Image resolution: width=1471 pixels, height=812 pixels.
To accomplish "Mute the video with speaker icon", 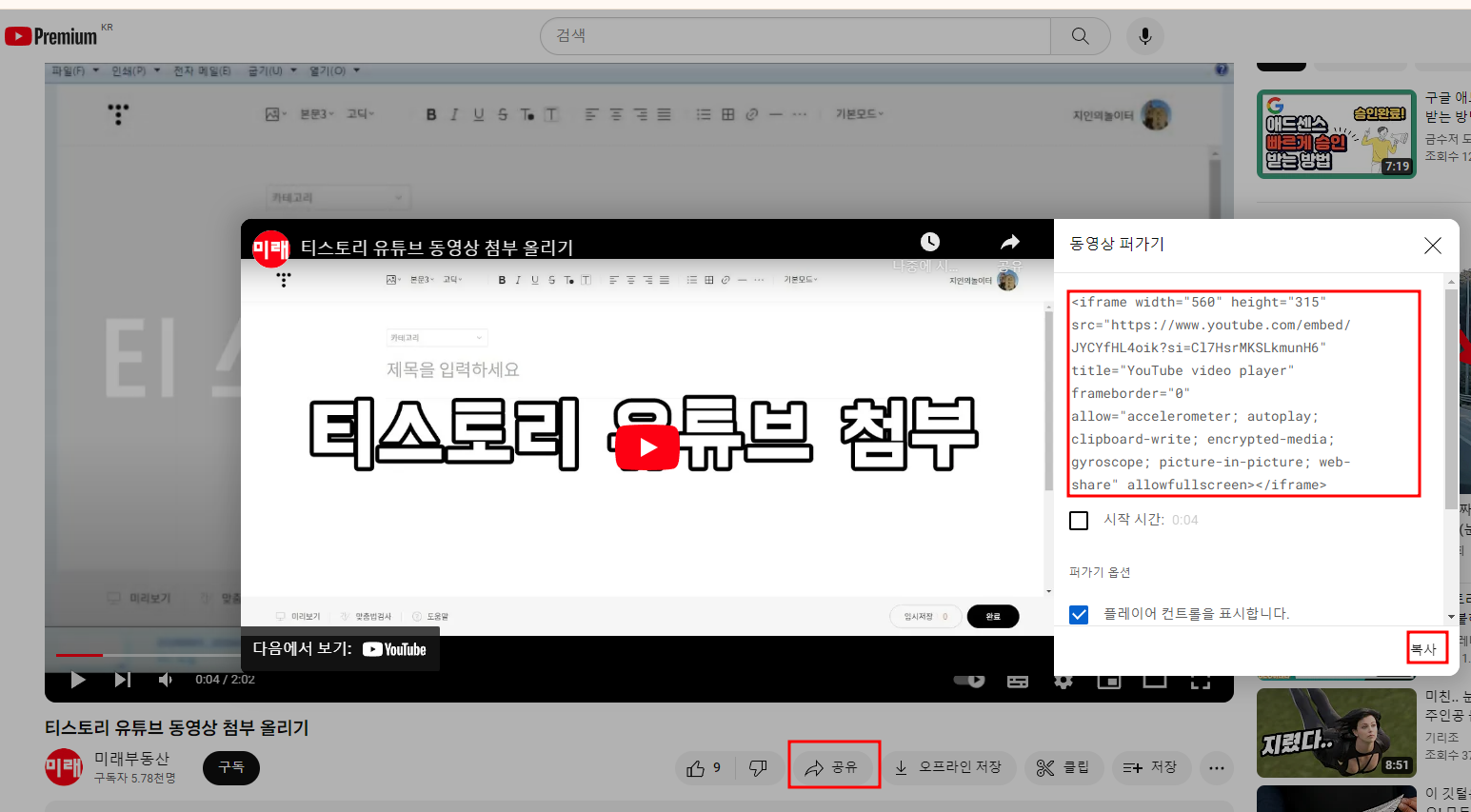I will pos(166,680).
